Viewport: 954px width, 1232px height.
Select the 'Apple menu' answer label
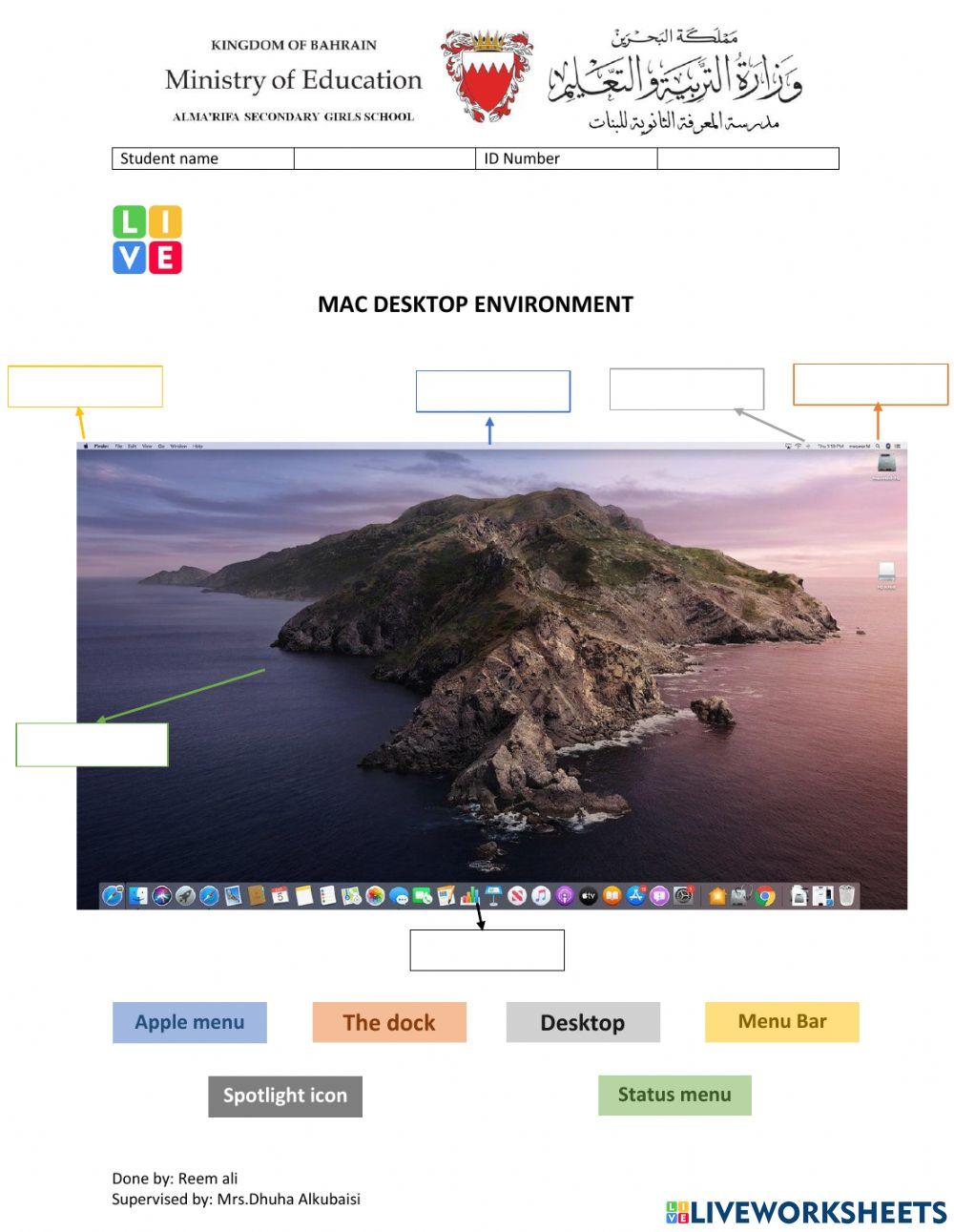tap(190, 1022)
